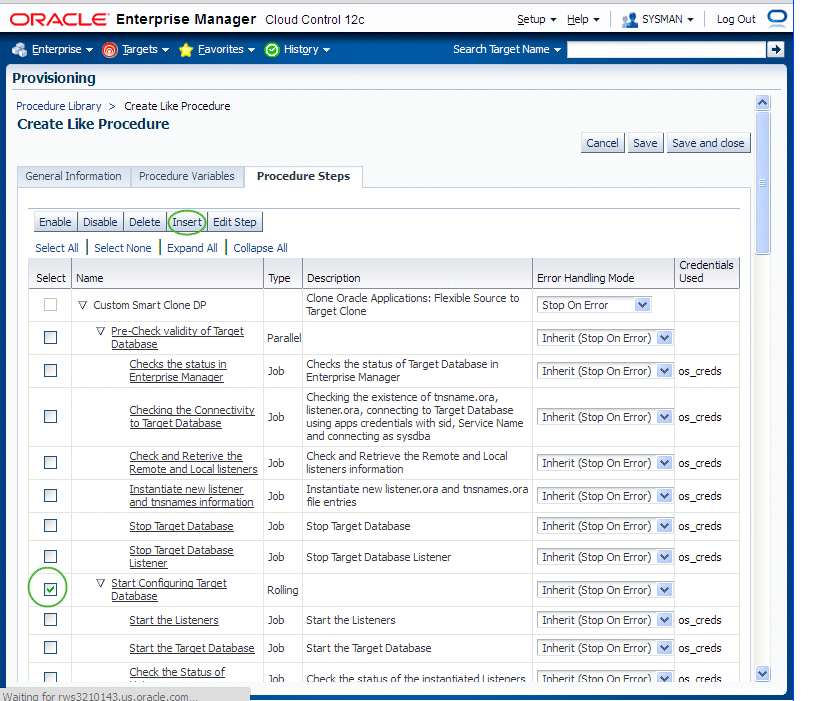Click the Collapse All link
This screenshot has height=701, width=840.
coord(260,248)
